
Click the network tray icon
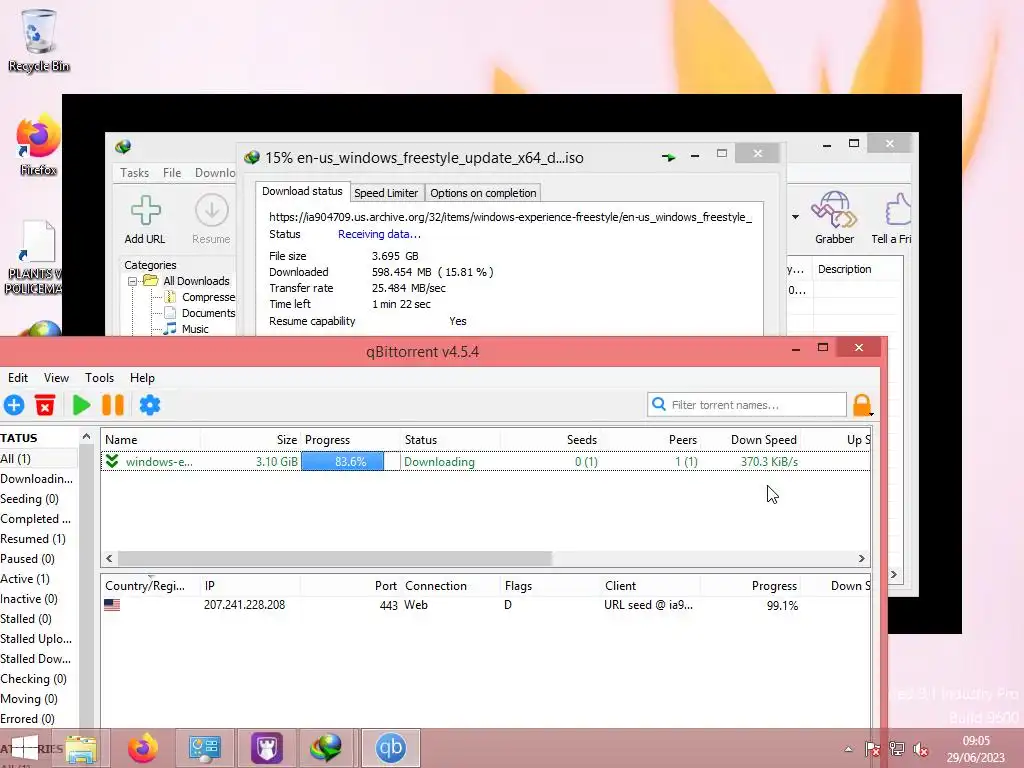[x=897, y=749]
